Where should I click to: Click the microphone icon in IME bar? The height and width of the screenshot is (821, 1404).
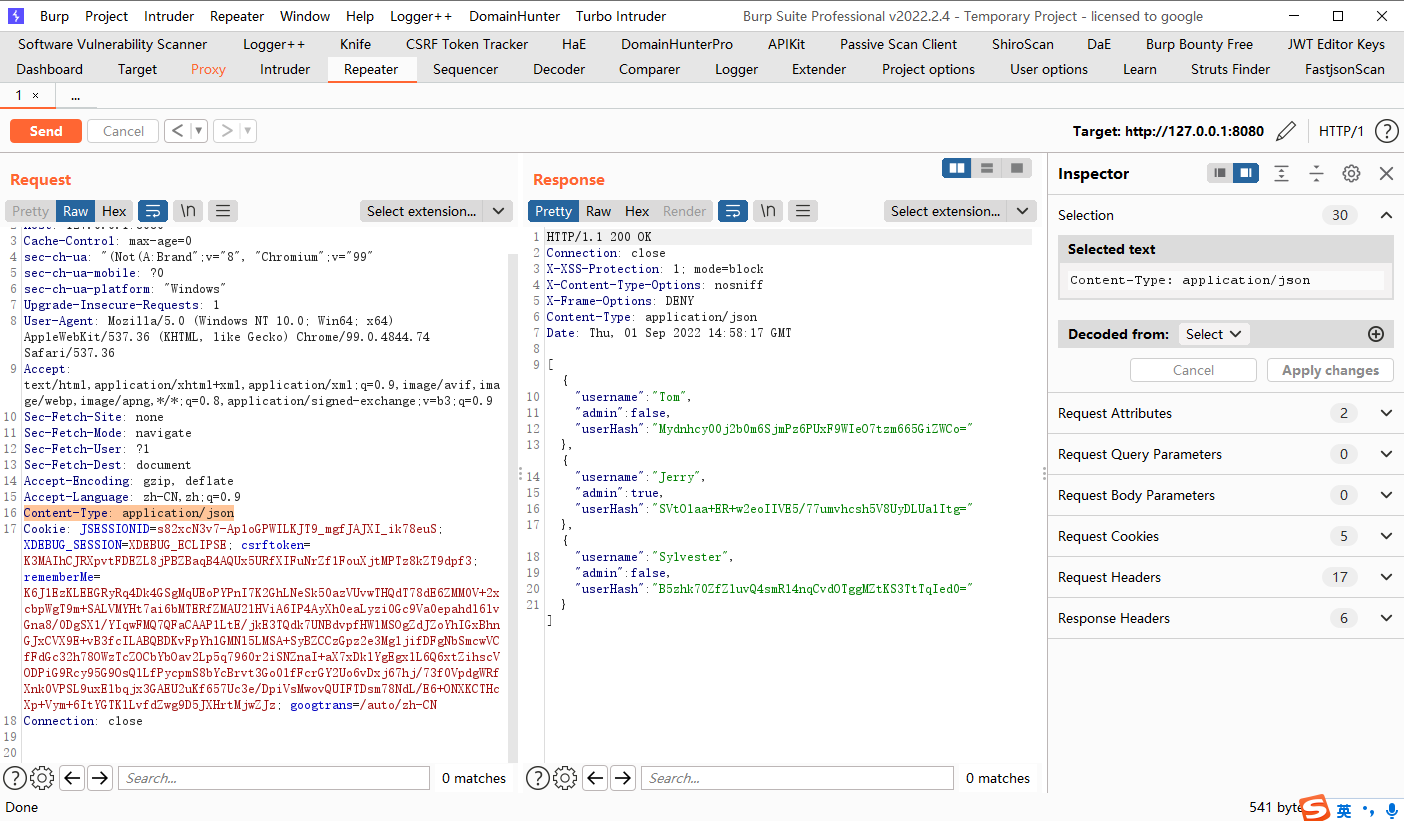[1392, 810]
